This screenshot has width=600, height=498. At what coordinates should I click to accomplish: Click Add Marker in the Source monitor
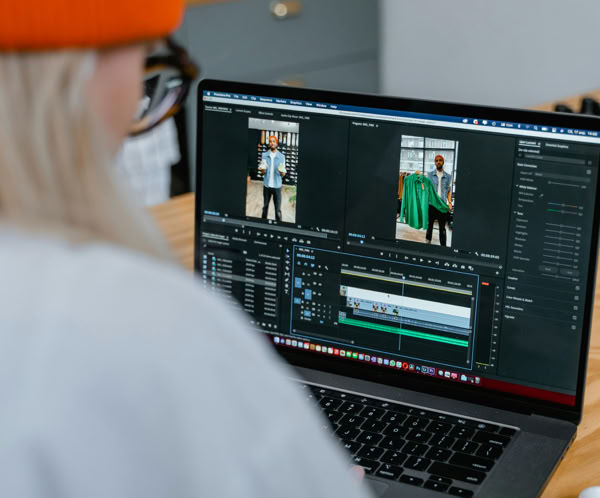236,230
